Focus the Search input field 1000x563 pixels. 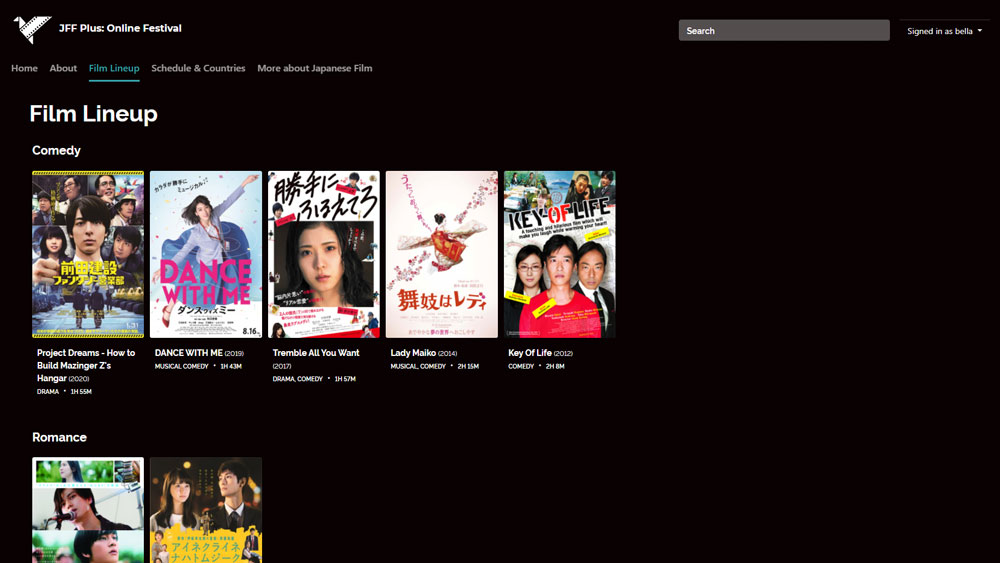[784, 31]
